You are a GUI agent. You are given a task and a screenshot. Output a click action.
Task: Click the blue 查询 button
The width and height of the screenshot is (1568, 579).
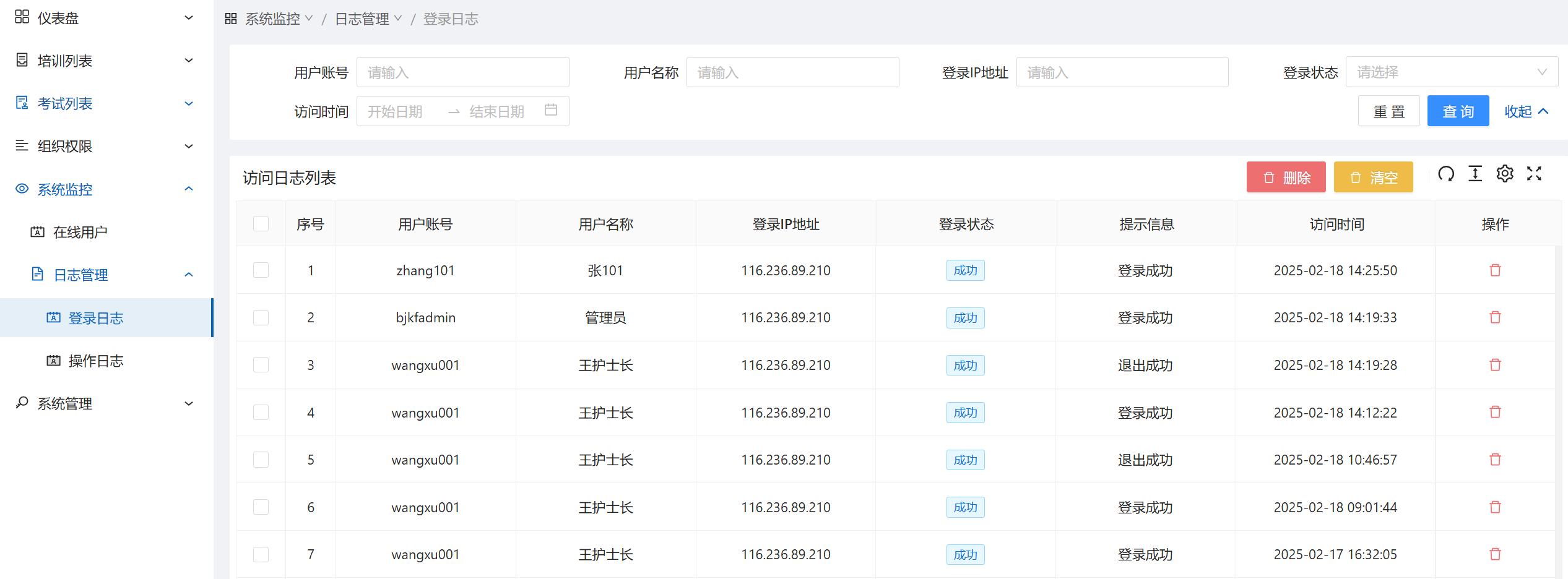pos(1458,111)
